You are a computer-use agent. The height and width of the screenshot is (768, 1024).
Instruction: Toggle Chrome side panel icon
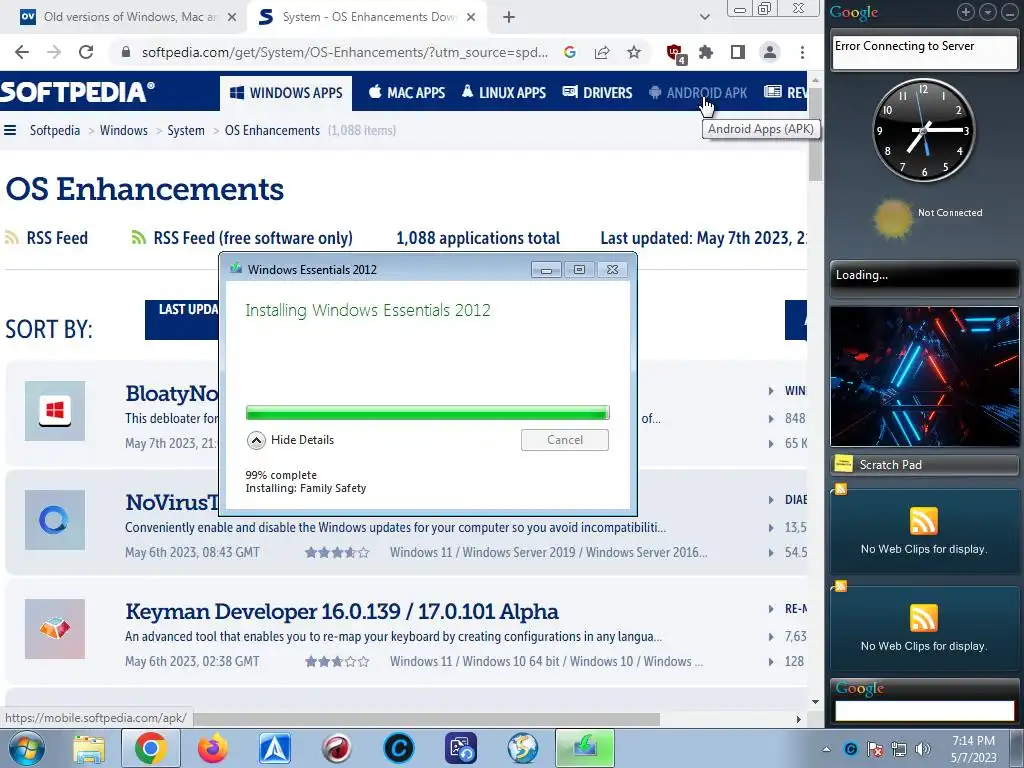(738, 52)
